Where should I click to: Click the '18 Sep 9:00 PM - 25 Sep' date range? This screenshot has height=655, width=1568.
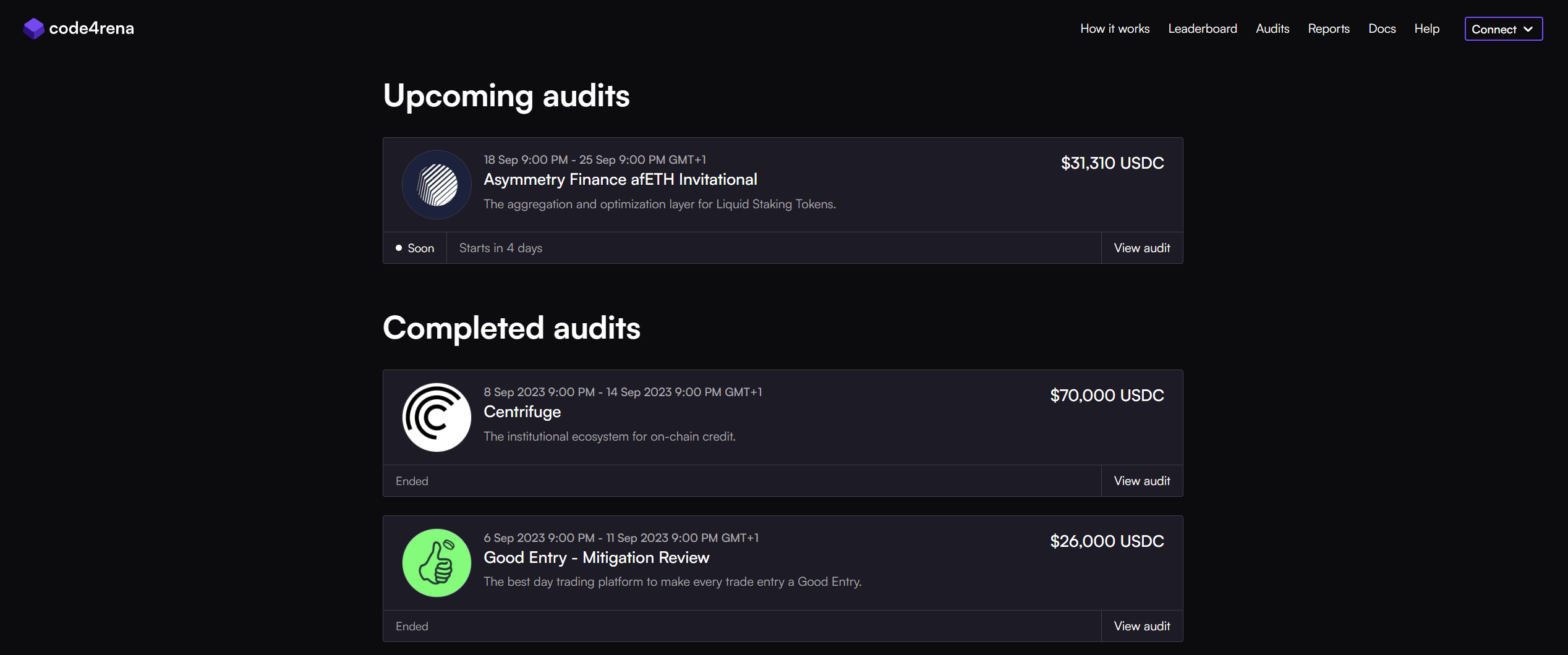595,159
